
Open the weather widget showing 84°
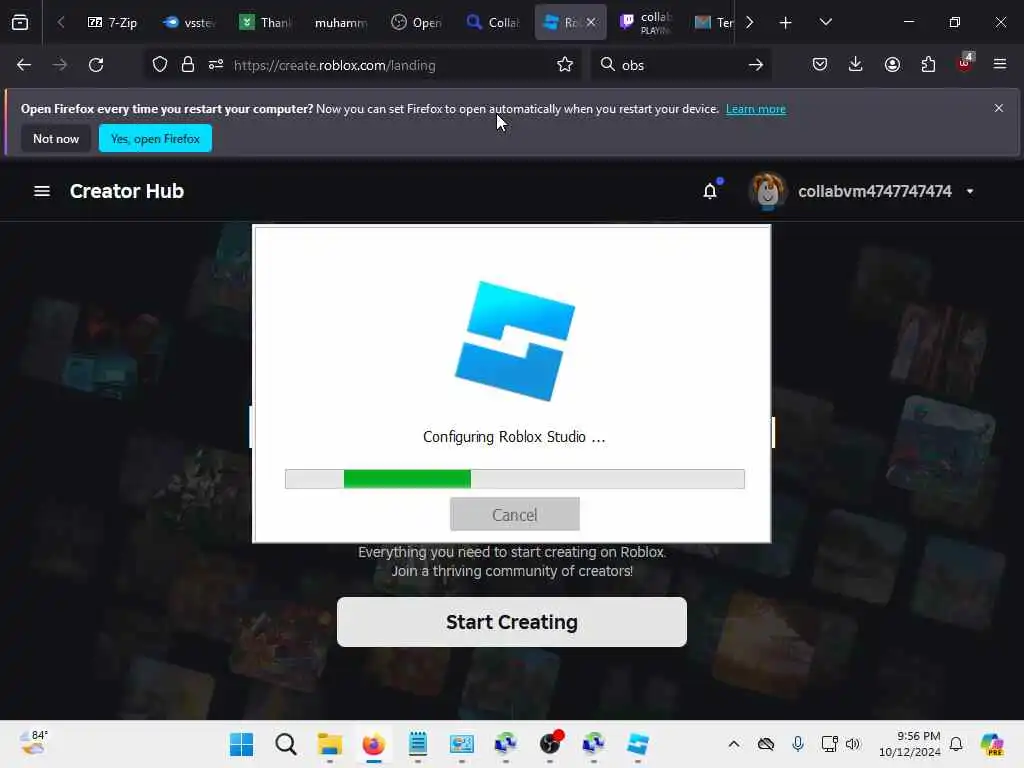point(33,743)
